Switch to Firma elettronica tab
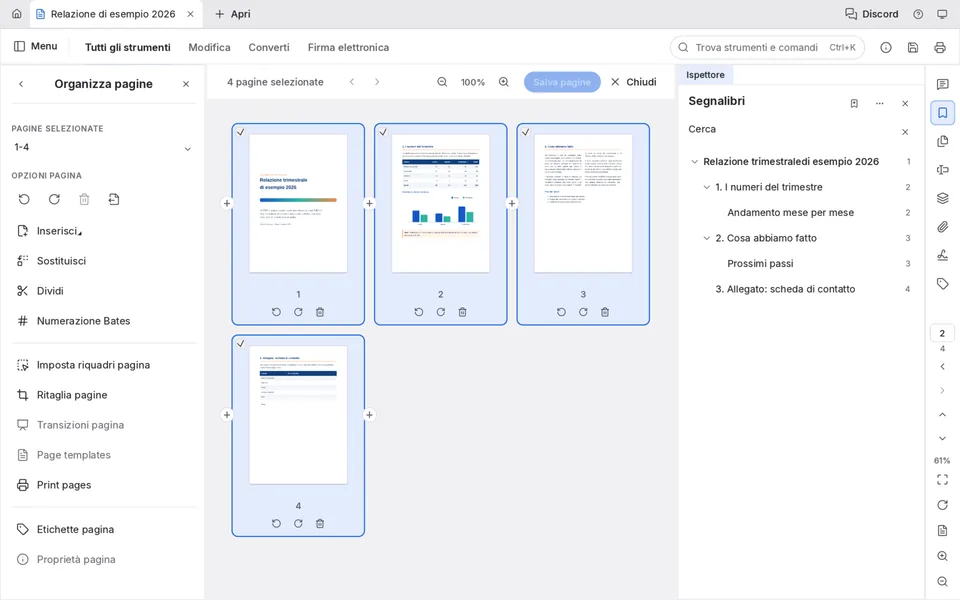The height and width of the screenshot is (600, 960). 348,47
